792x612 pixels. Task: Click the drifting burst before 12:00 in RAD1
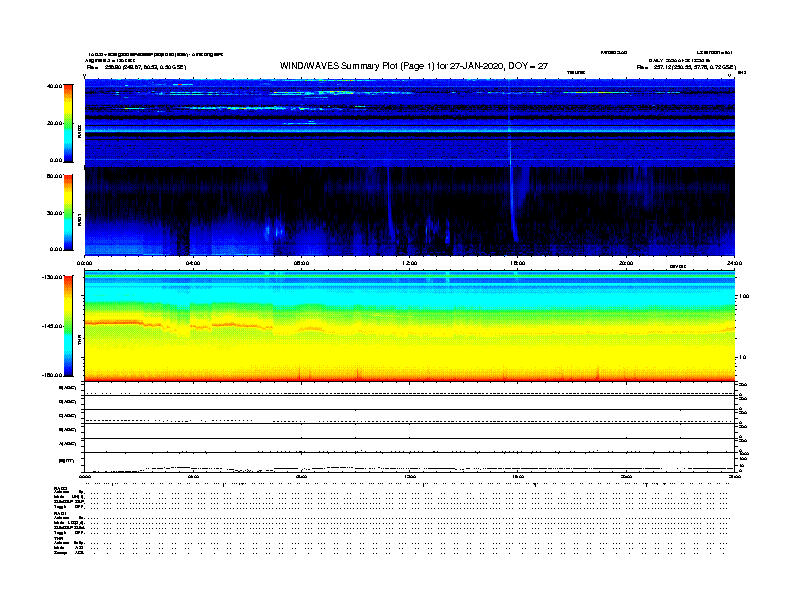click(x=390, y=205)
